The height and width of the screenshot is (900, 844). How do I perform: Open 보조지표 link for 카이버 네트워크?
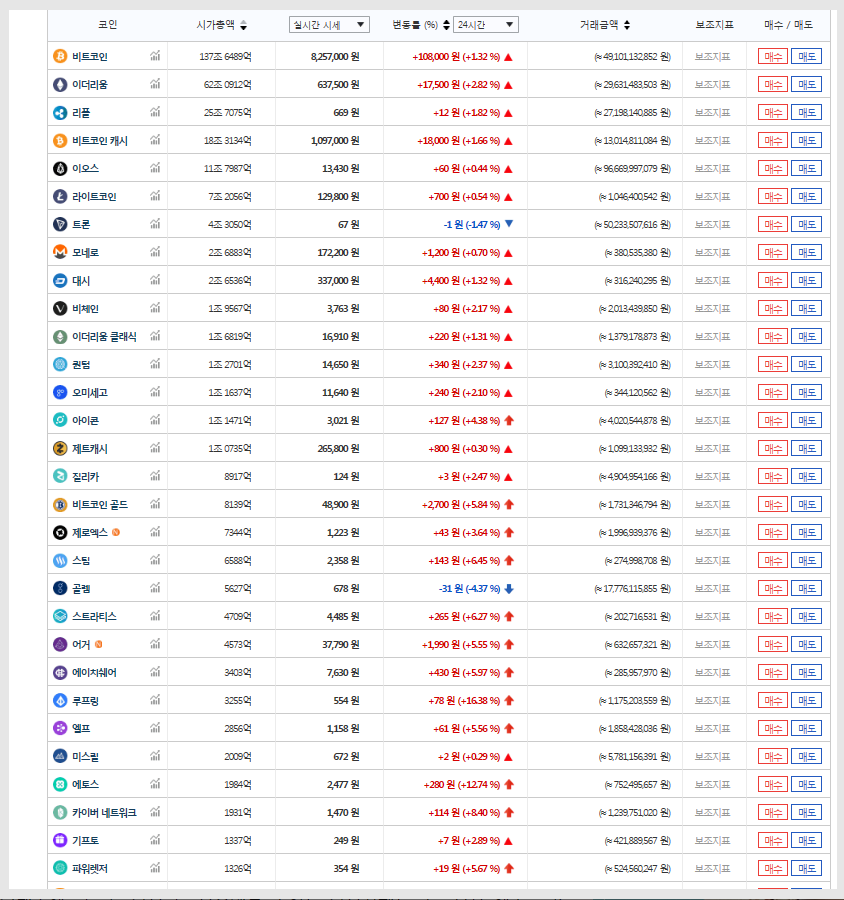(713, 813)
